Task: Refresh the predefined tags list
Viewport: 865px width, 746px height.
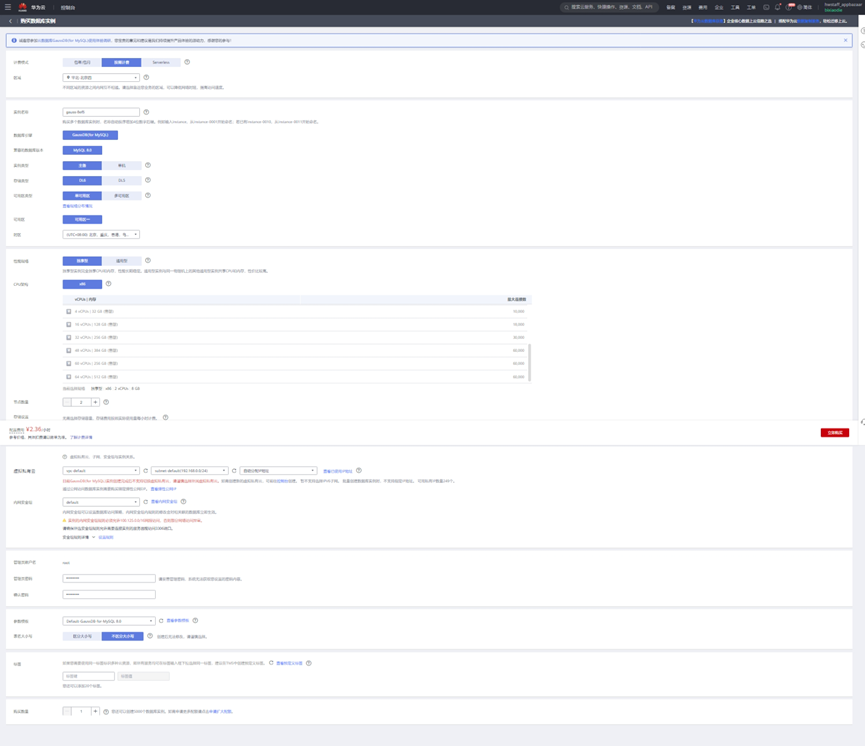Action: 271,663
